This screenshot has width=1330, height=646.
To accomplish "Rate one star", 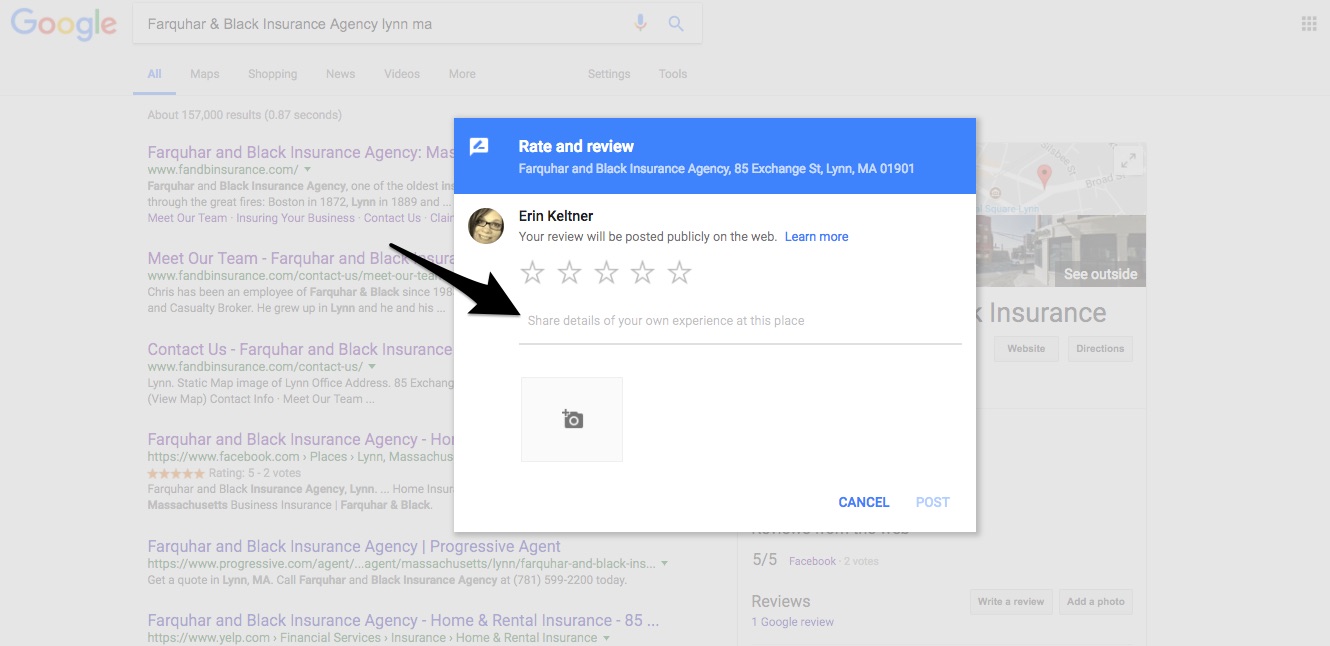I will tap(533, 272).
